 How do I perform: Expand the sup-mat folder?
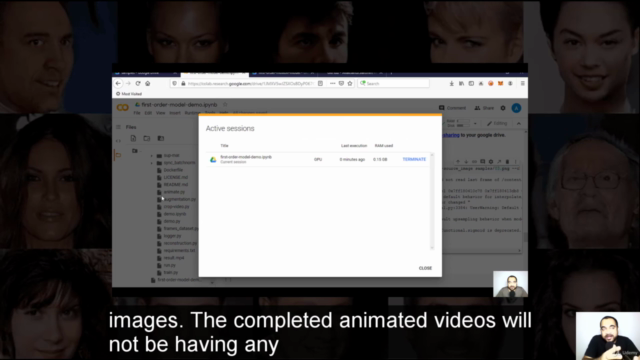152,156
